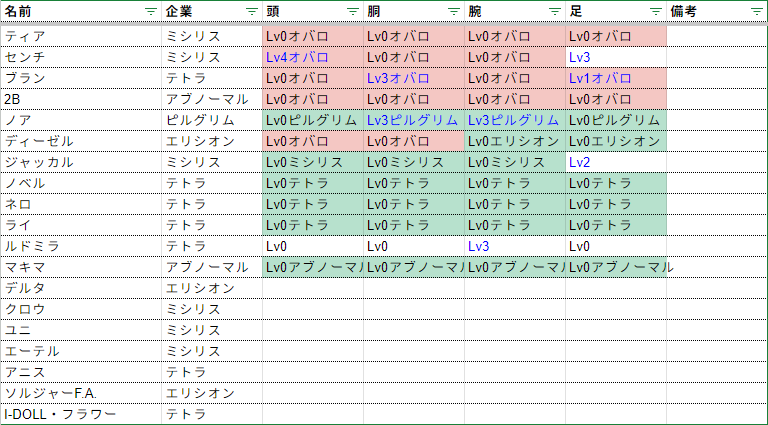
Task: Click ティア's 頭 cell Lv0オバロ
Action: coord(312,36)
